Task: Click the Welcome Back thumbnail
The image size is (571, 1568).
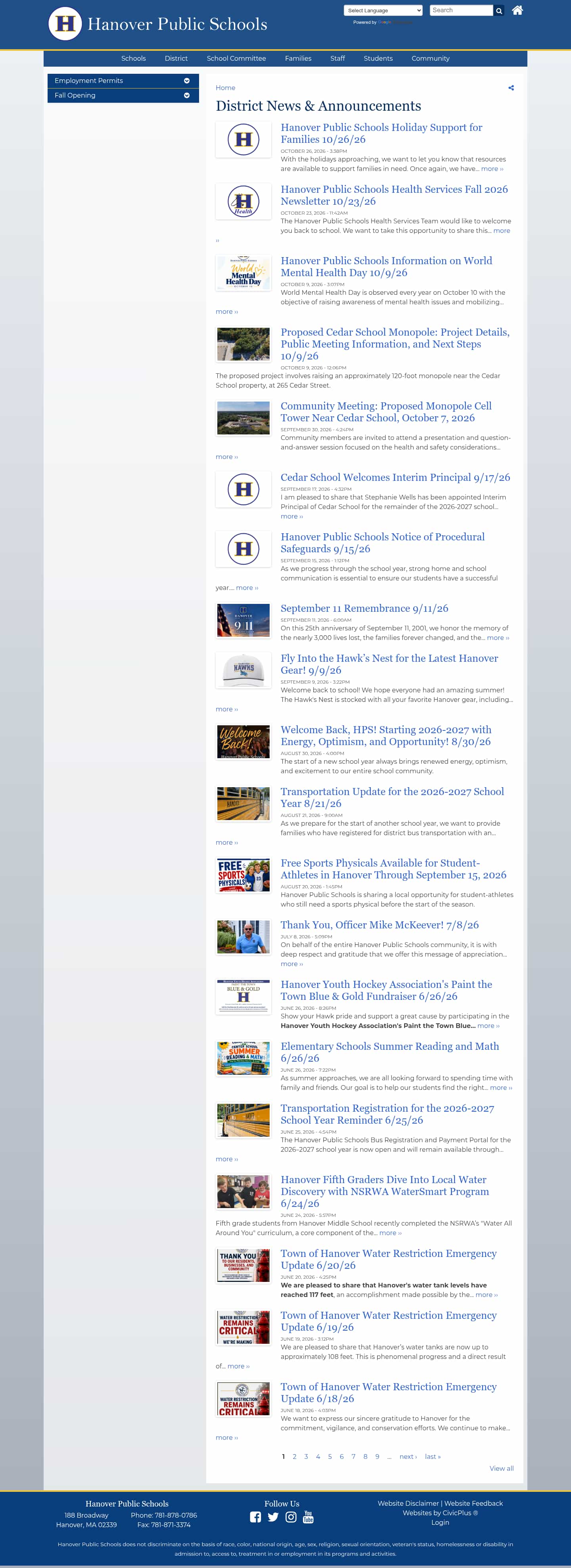Action: tap(243, 742)
